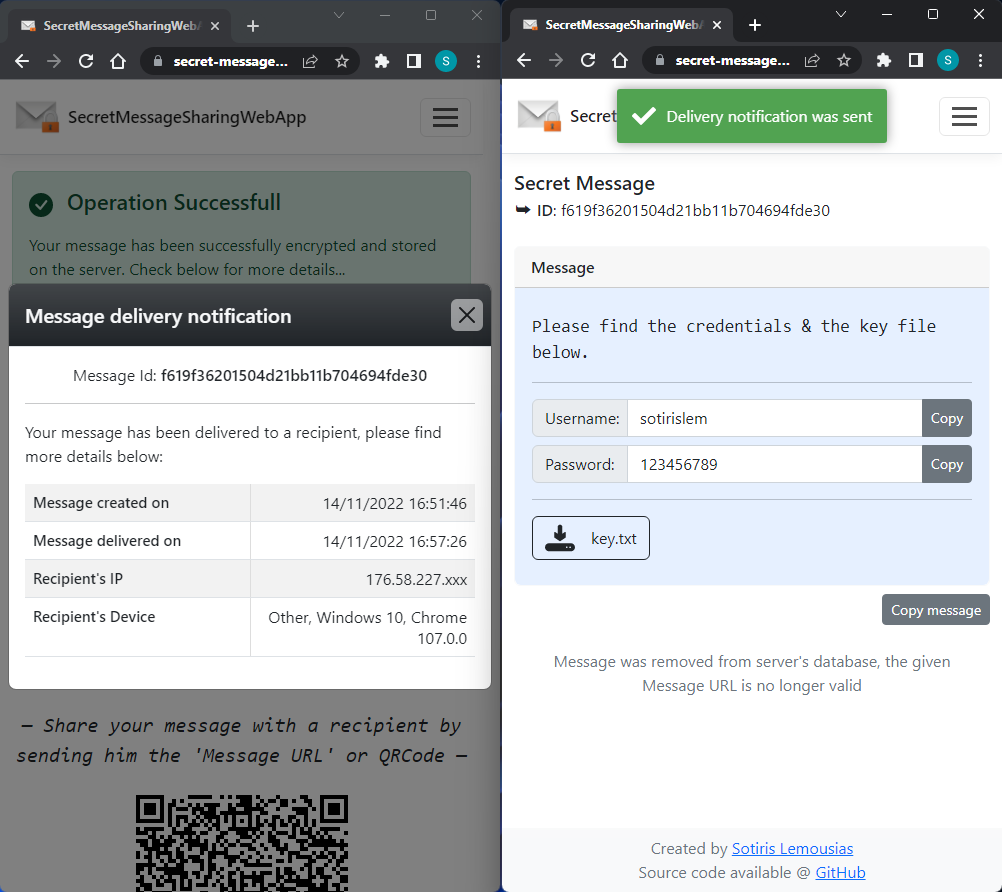Screen dimensions: 1002x892
Task: Click the QR code image
Action: click(242, 843)
